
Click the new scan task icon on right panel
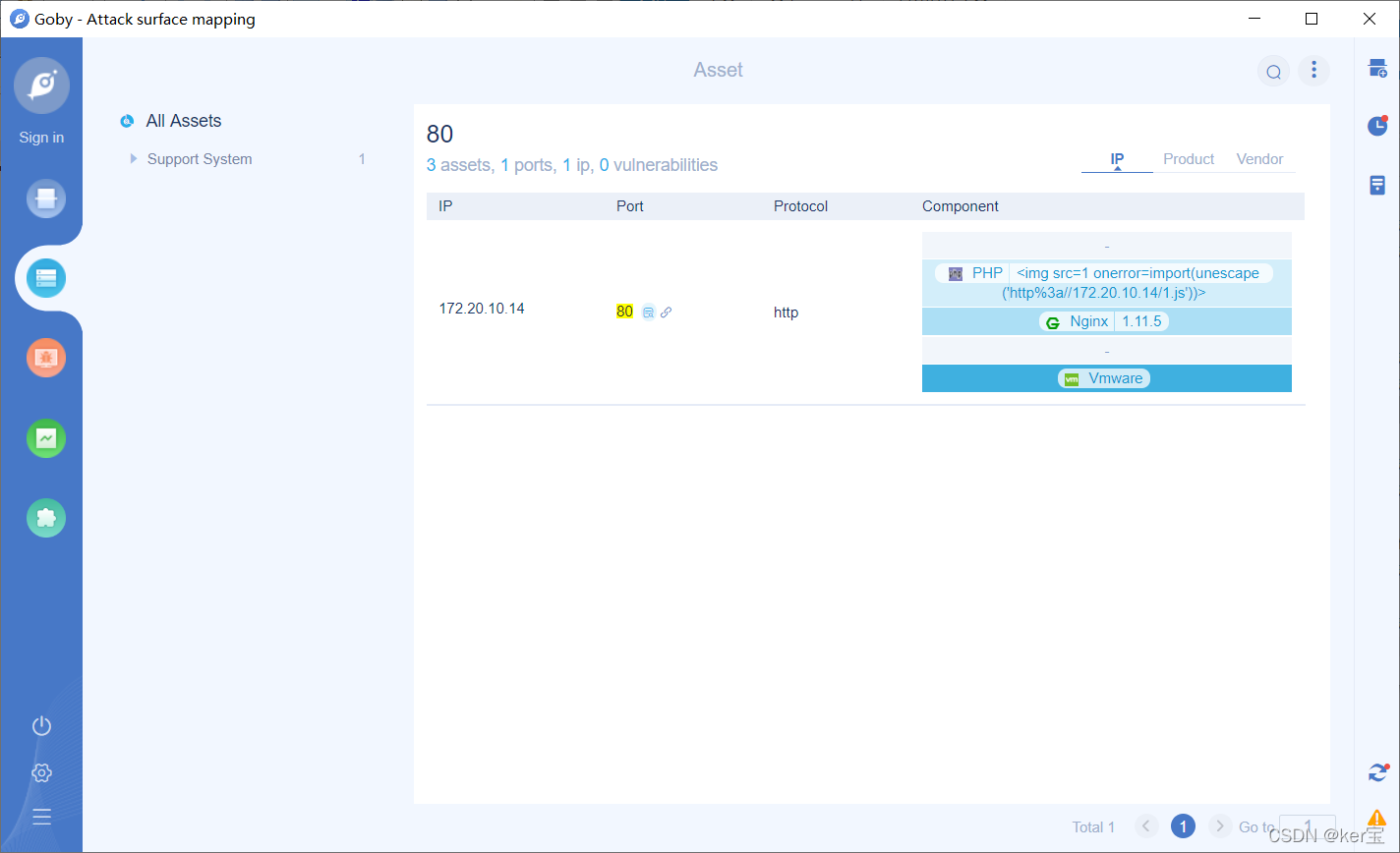coord(1378,68)
